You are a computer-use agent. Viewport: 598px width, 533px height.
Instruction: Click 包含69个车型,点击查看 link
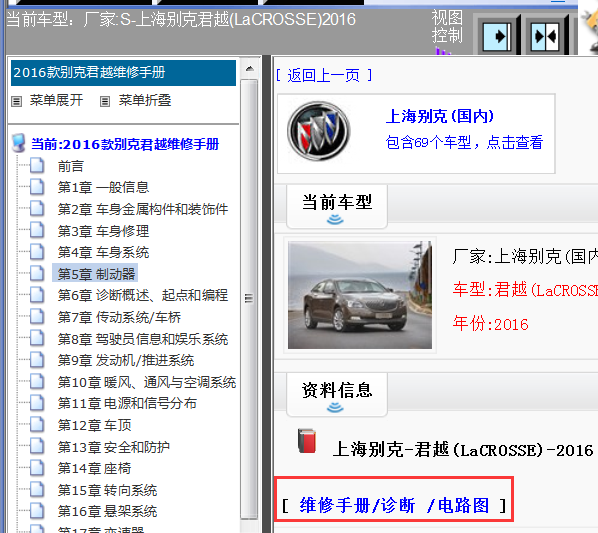[x=464, y=142]
